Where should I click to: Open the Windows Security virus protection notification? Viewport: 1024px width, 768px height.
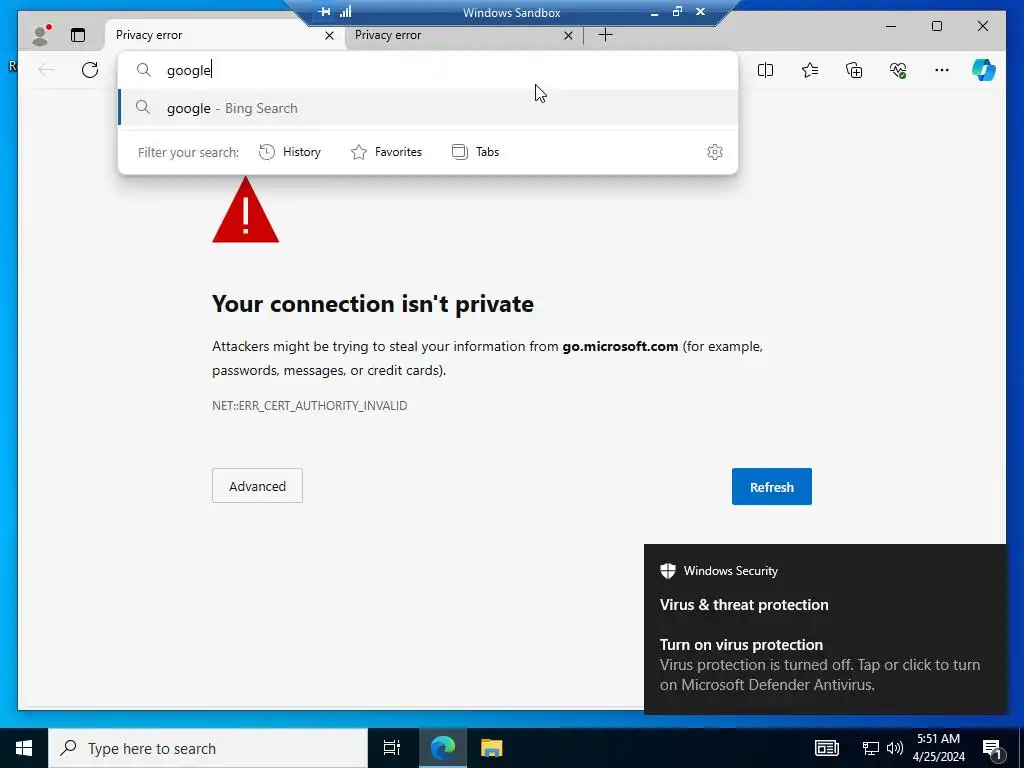pos(825,629)
